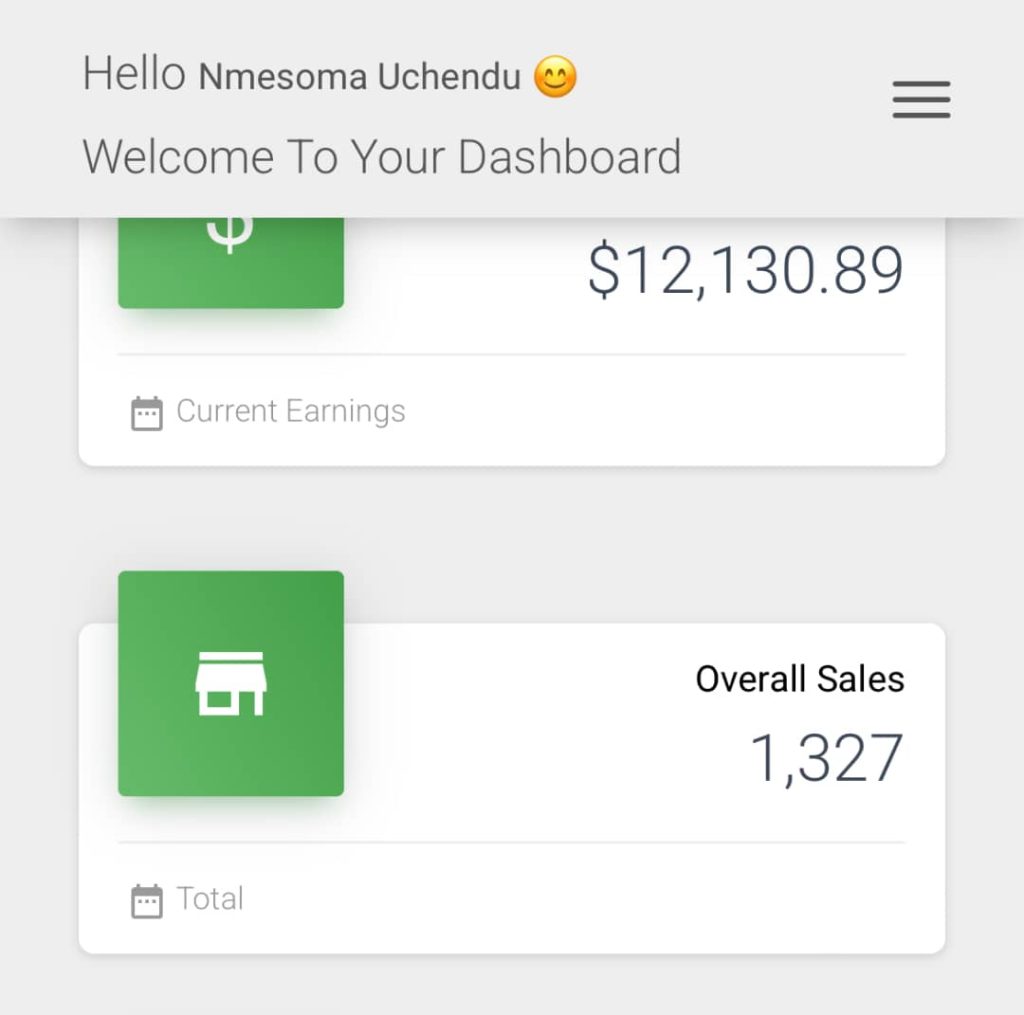Click the divider line in the Overall Sales card
The image size is (1024, 1015).
pyautogui.click(x=511, y=842)
